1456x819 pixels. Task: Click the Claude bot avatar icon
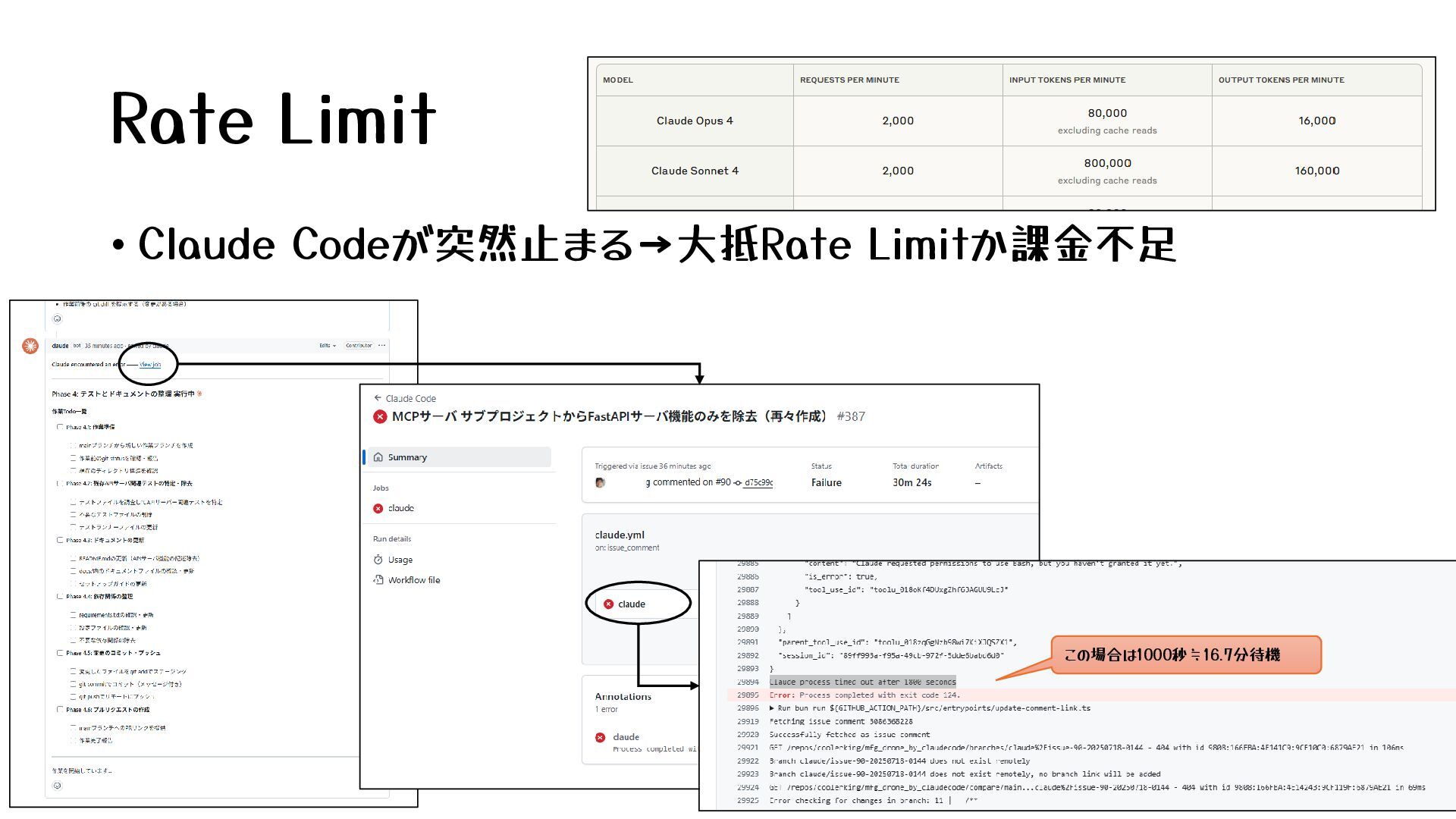(x=30, y=346)
